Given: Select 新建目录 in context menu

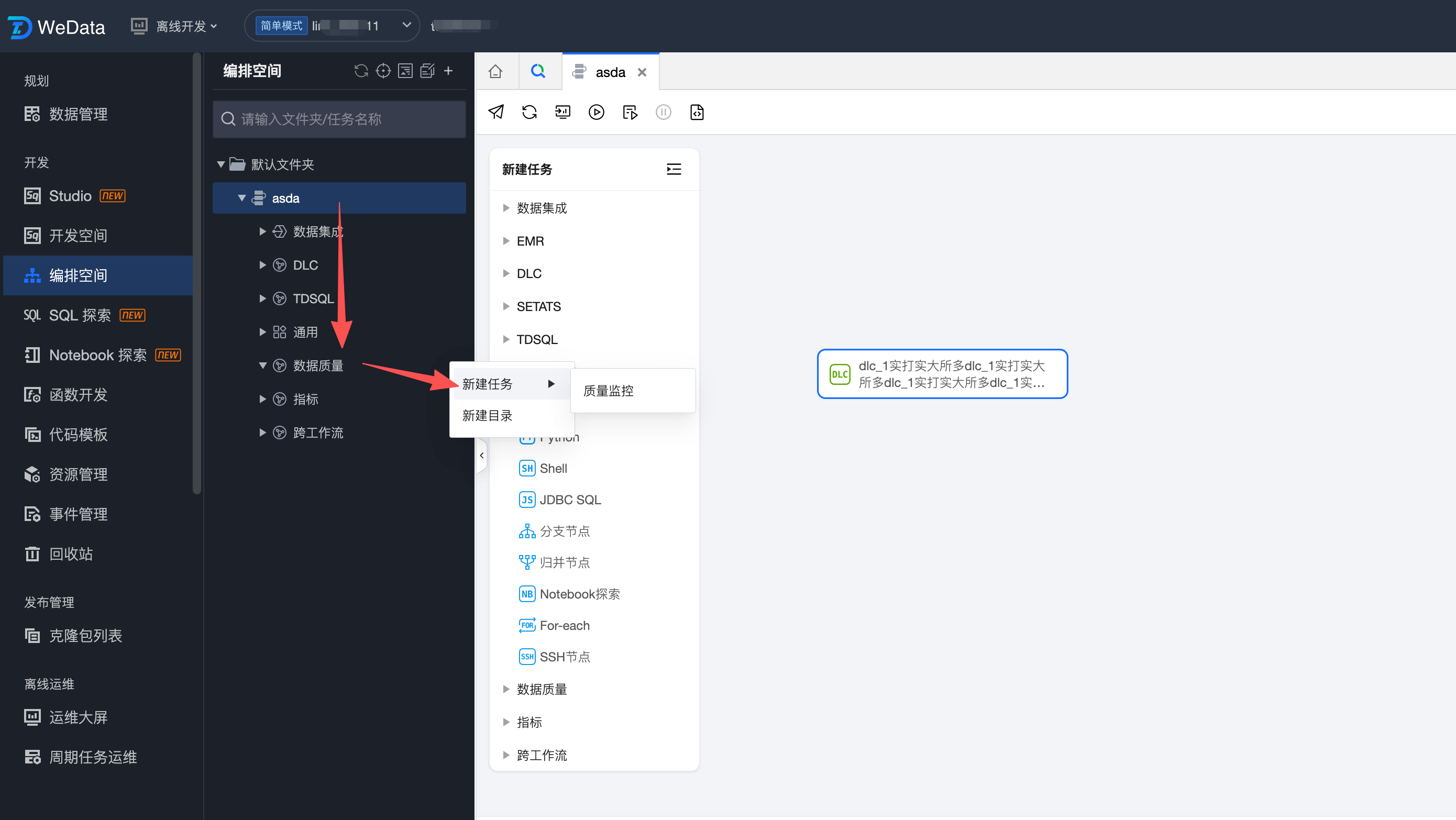Looking at the screenshot, I should tap(487, 416).
